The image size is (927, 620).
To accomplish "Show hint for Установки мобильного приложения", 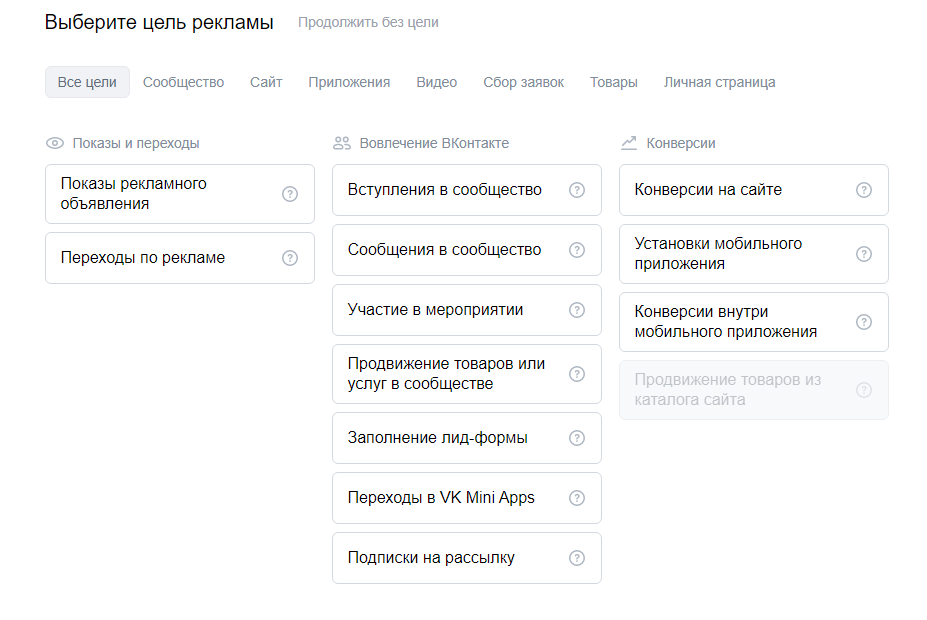I will coord(863,254).
